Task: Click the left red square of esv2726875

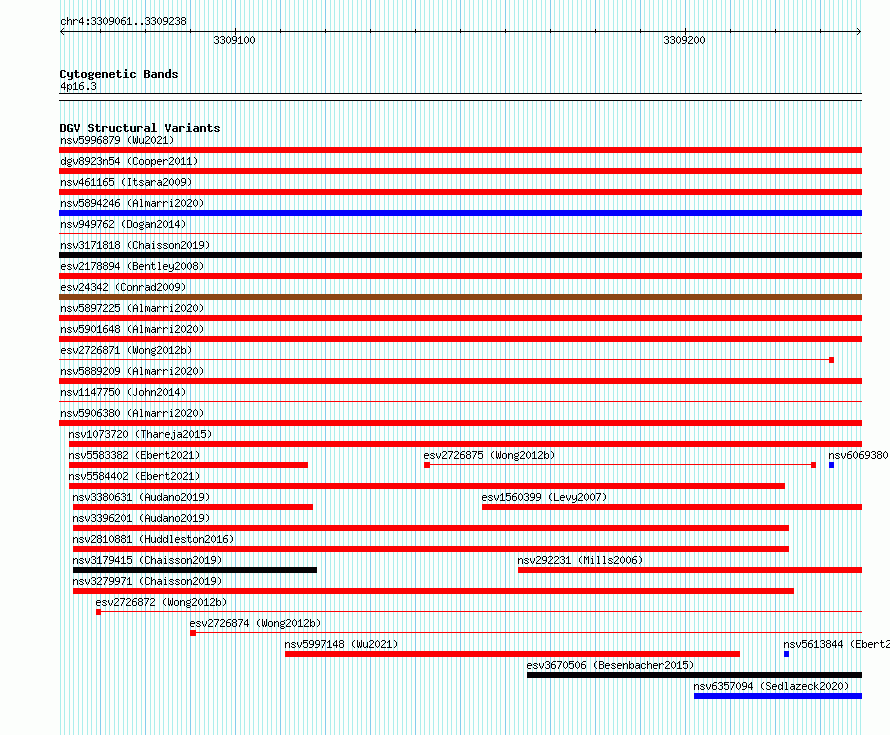Action: pyautogui.click(x=427, y=465)
